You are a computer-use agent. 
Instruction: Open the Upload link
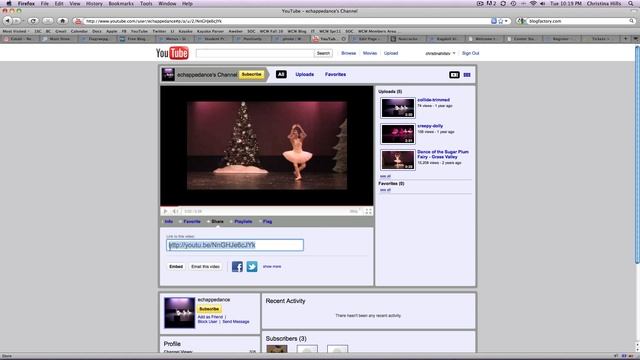(391, 53)
